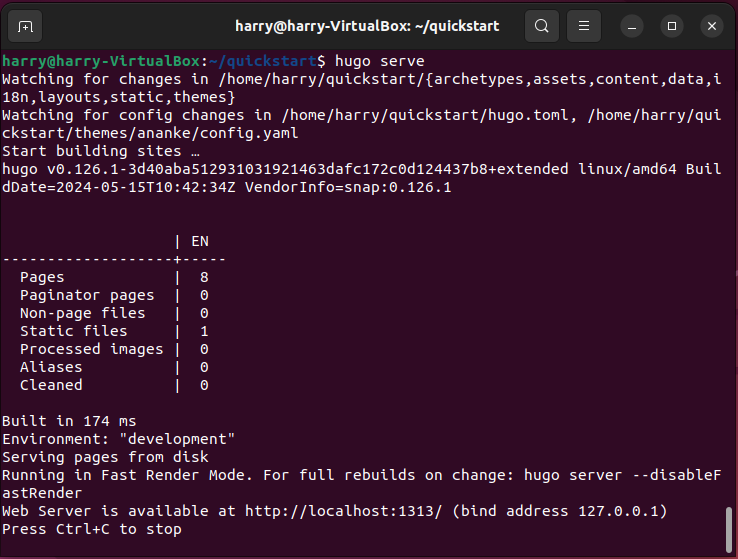Open the hamburger menu

[x=585, y=25]
